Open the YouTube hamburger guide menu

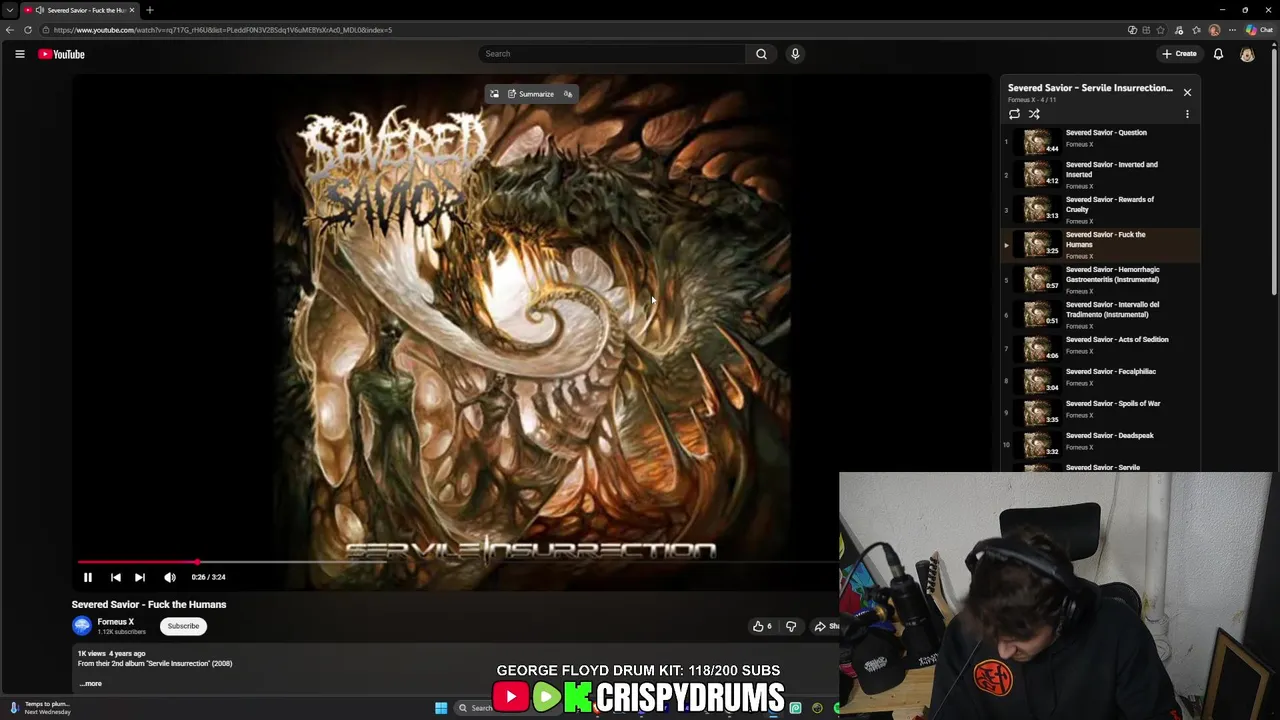[x=20, y=54]
